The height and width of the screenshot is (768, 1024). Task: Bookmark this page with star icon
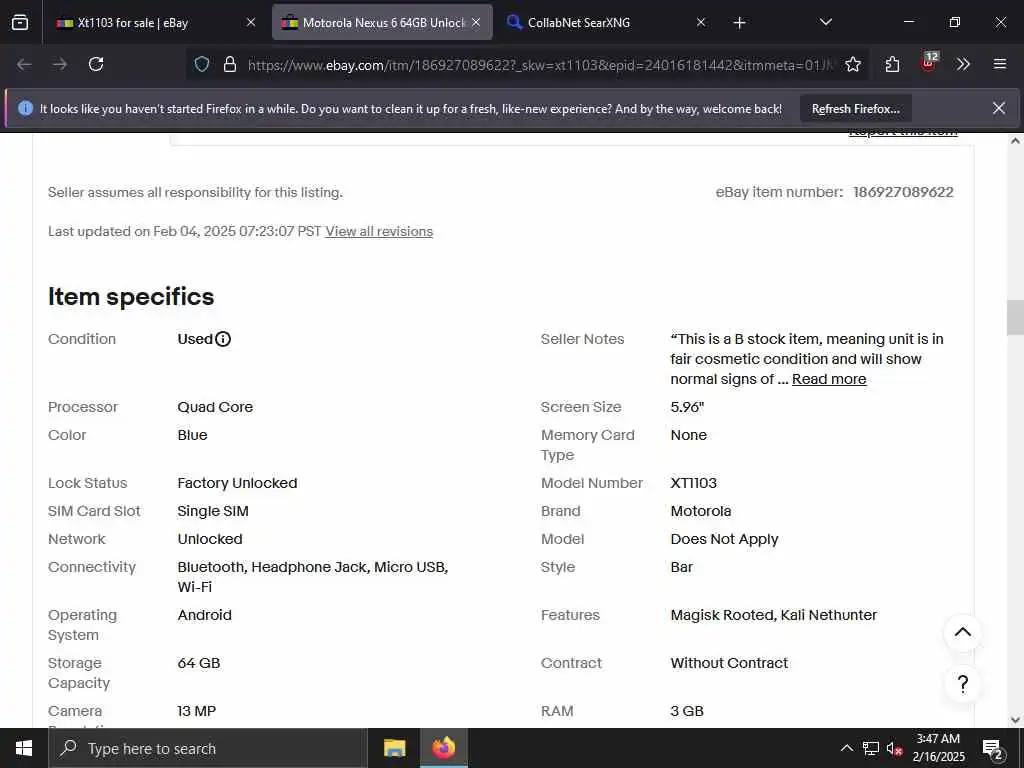852,64
